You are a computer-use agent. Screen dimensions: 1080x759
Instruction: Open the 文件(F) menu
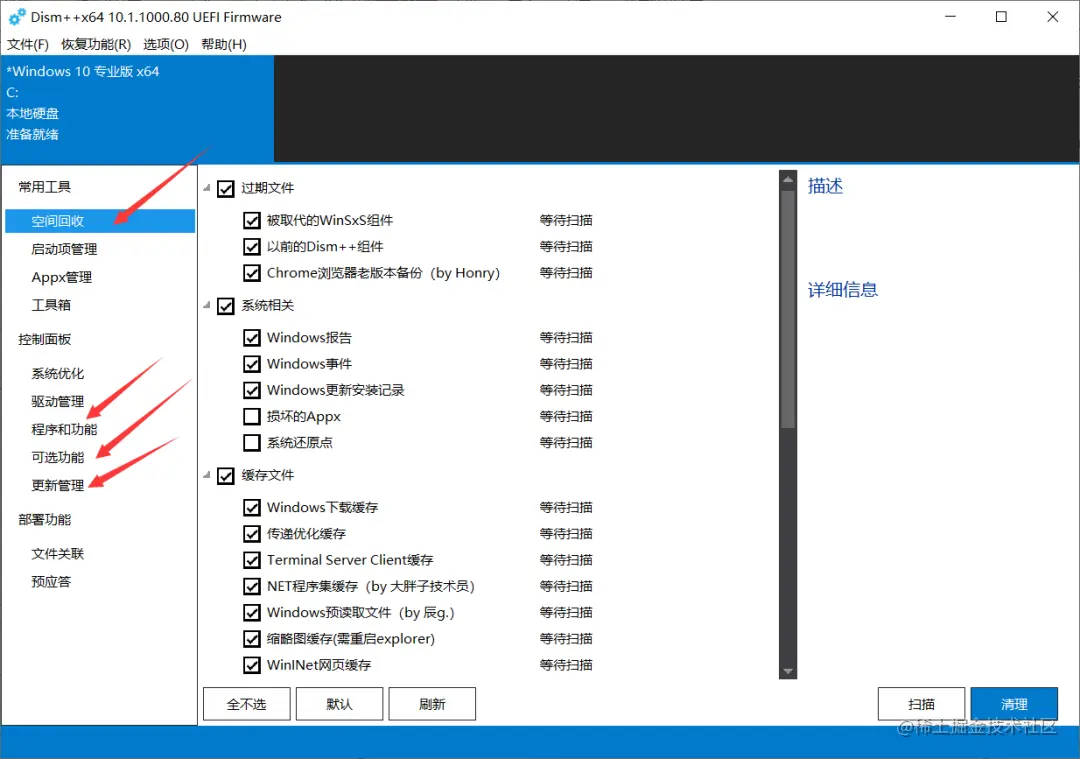point(28,44)
